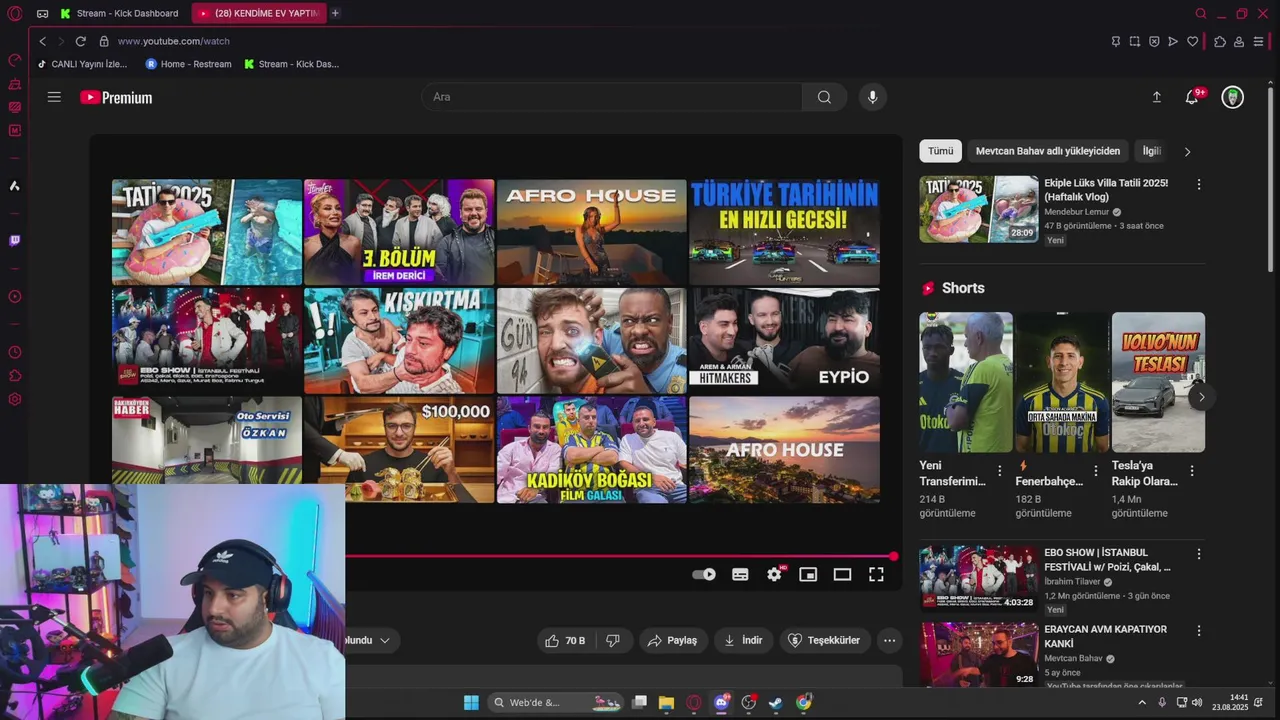Switch to the Stream - Kick Dashboard tab
The height and width of the screenshot is (720, 1280).
click(x=119, y=13)
